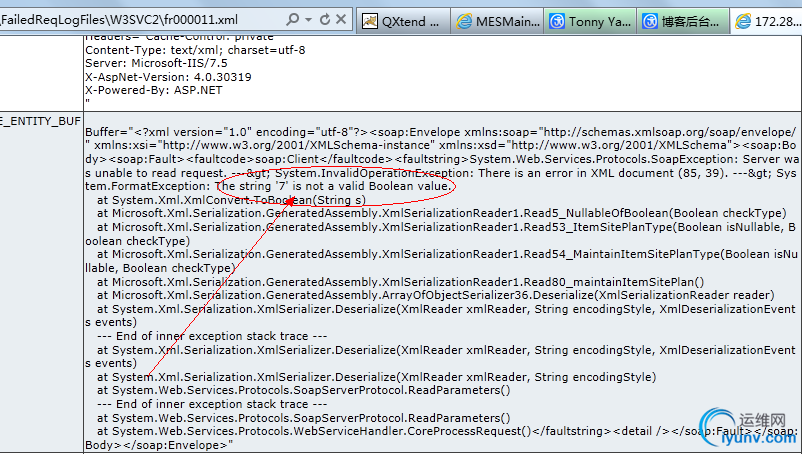802x454 pixels.
Task: Switch to the 博客后台 tab
Action: pos(683,21)
